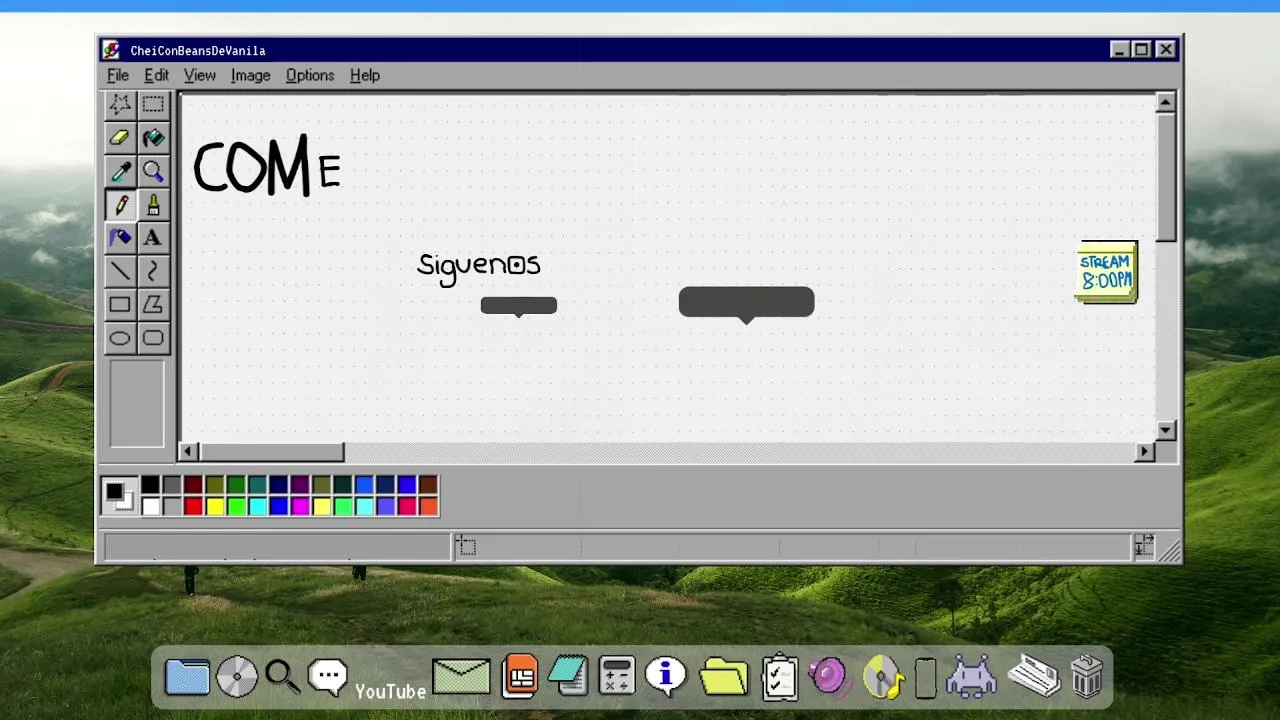Pick the Fill With Color bucket tool
This screenshot has height=720, width=1280.
tap(153, 138)
